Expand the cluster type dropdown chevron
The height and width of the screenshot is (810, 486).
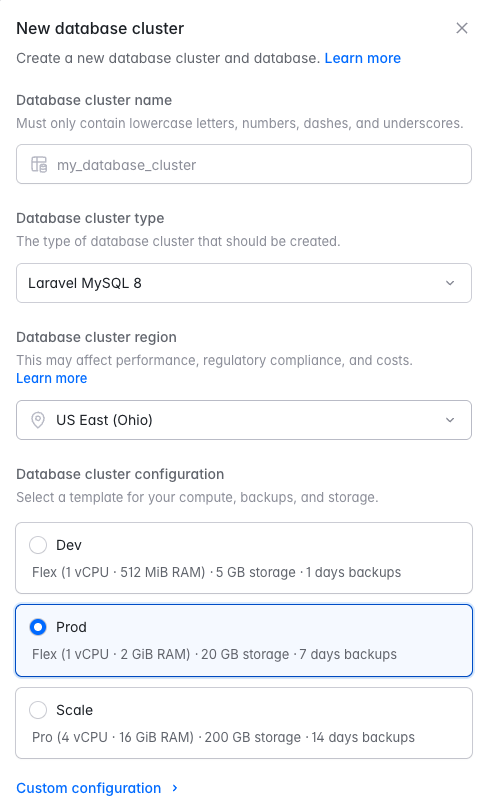[450, 283]
